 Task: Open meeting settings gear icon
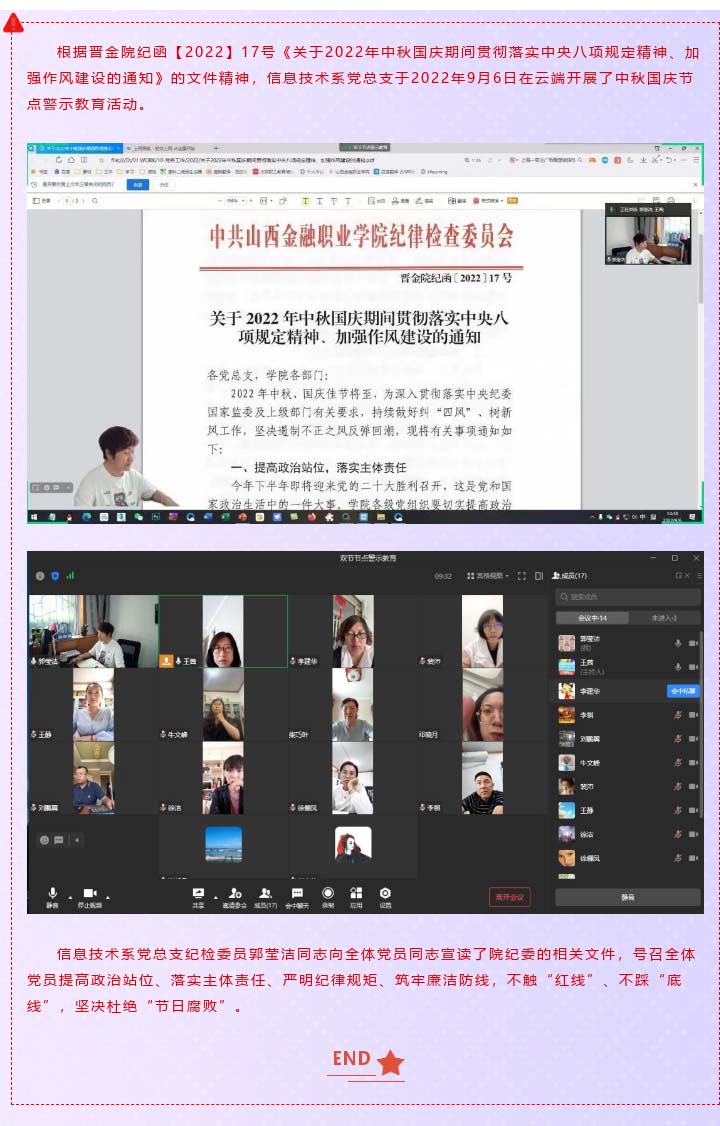point(385,893)
